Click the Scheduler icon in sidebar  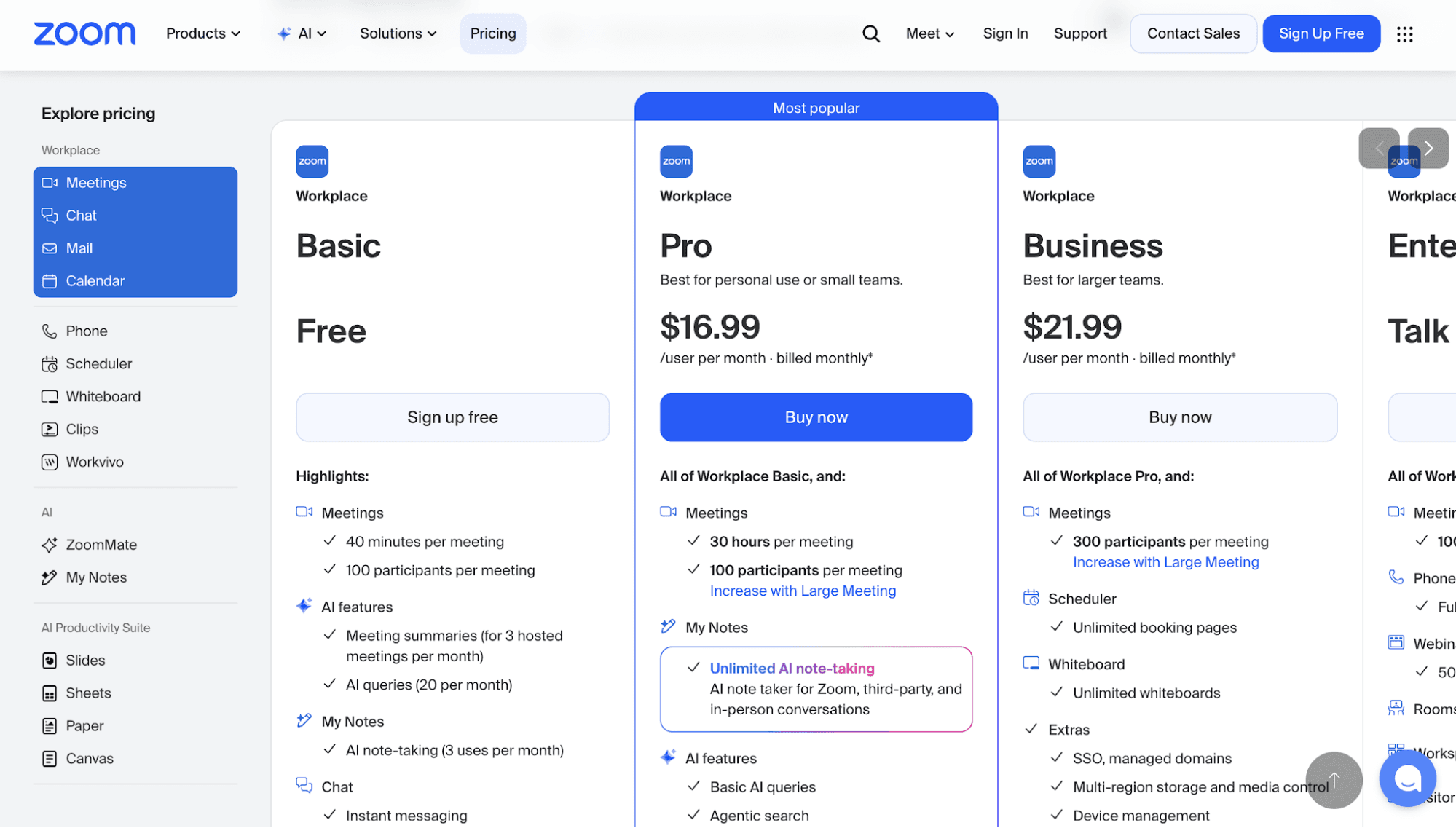50,364
